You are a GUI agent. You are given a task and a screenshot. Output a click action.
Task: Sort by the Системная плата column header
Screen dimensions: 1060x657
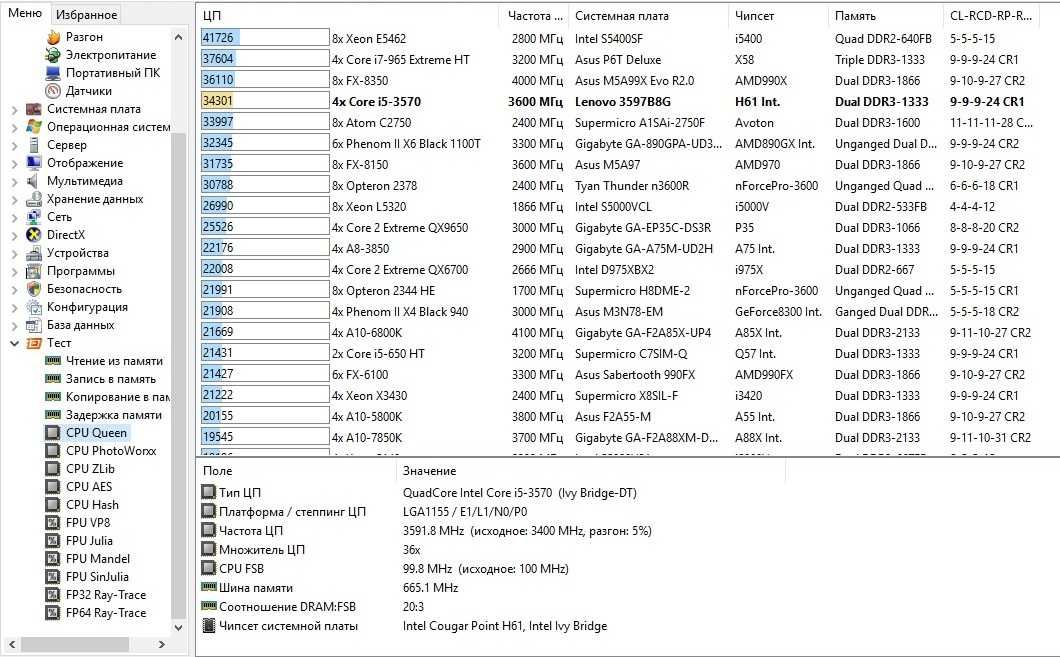648,16
